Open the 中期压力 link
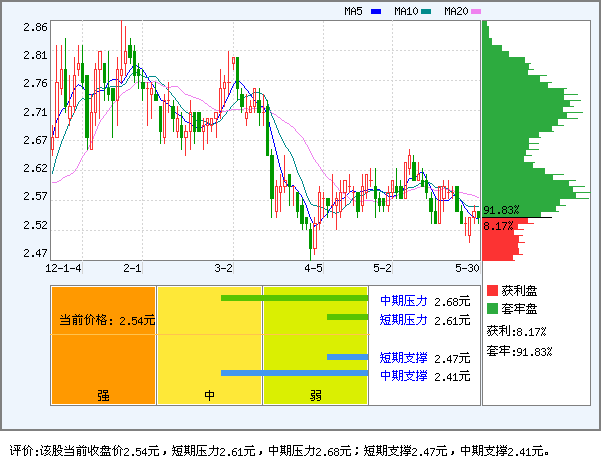Image resolution: width=601 pixels, height=456 pixels. tap(403, 301)
